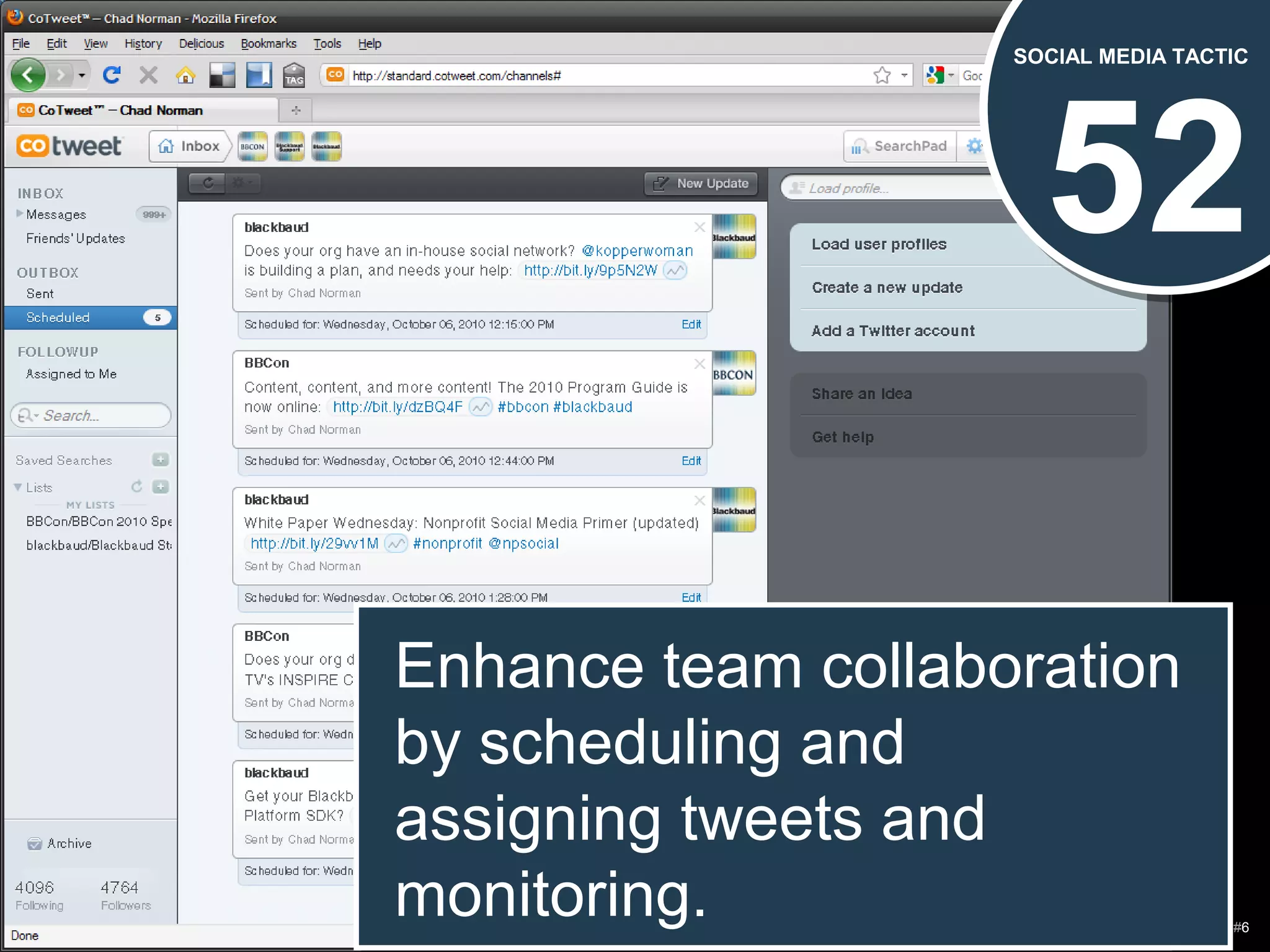1270x952 pixels.
Task: Open the Bookmarks menu
Action: (269, 43)
